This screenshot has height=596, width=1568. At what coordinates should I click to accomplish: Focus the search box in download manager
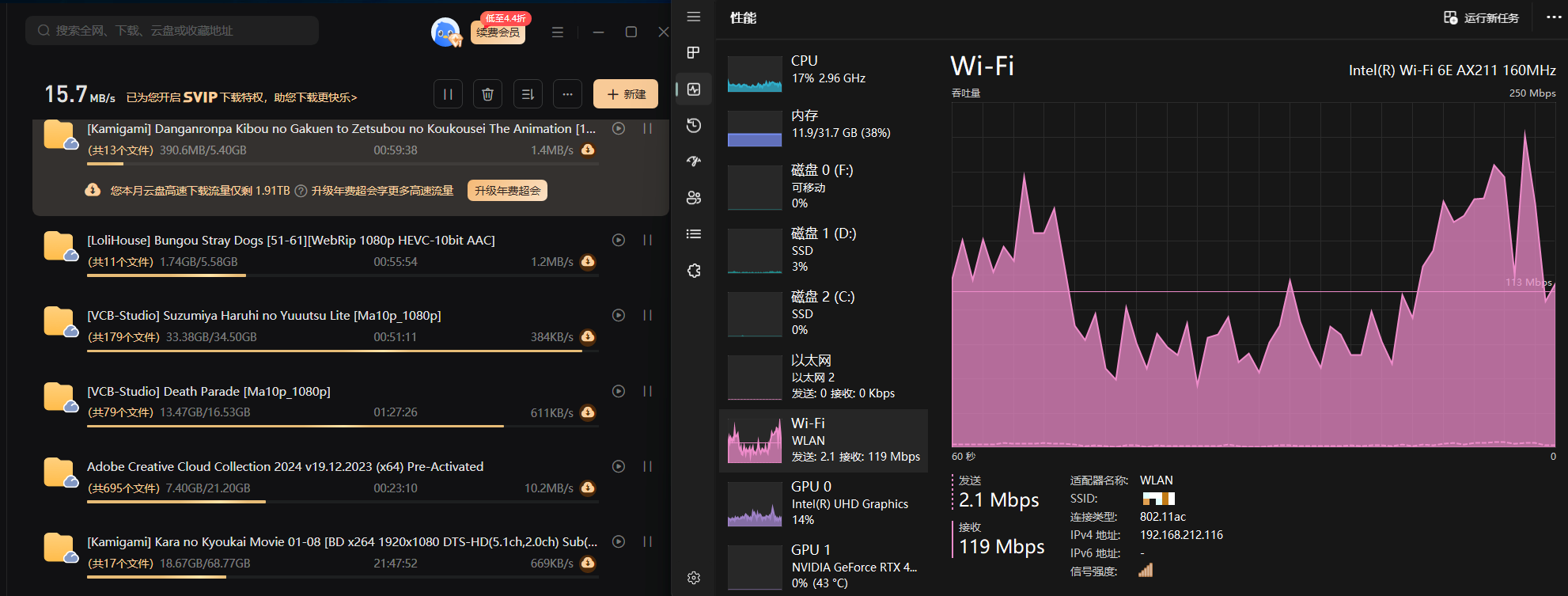(172, 31)
